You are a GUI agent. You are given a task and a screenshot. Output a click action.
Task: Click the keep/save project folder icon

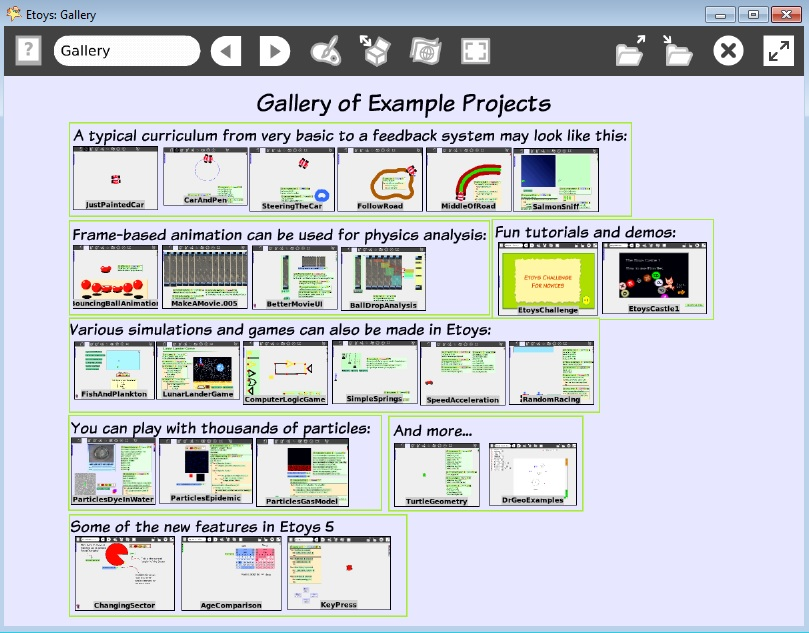[677, 51]
